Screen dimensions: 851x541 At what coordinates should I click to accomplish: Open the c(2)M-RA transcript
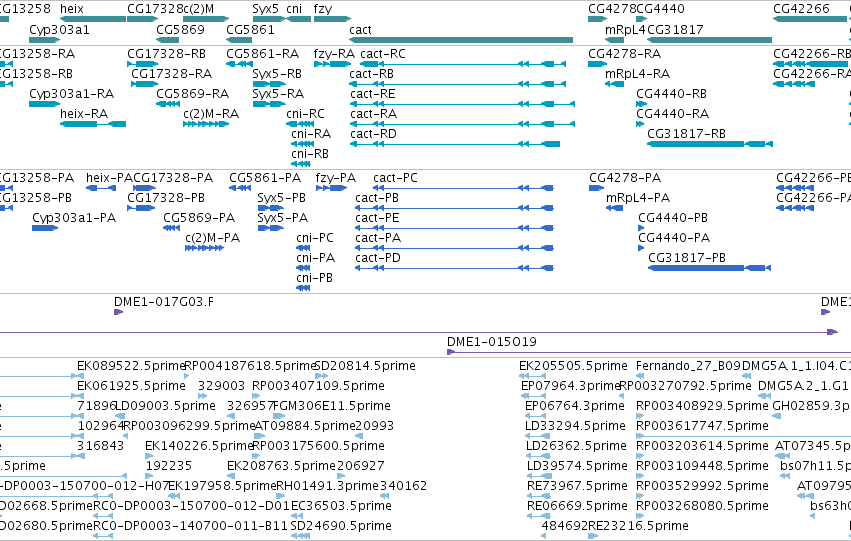[206, 124]
